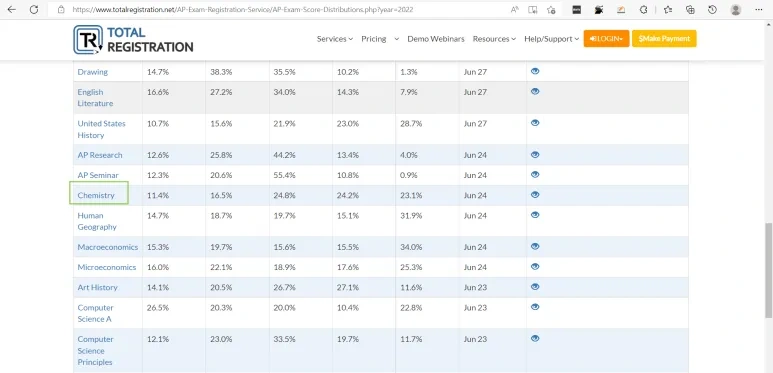This screenshot has width=773, height=373.
Task: Open the LOGIN dropdown button
Action: tap(606, 38)
